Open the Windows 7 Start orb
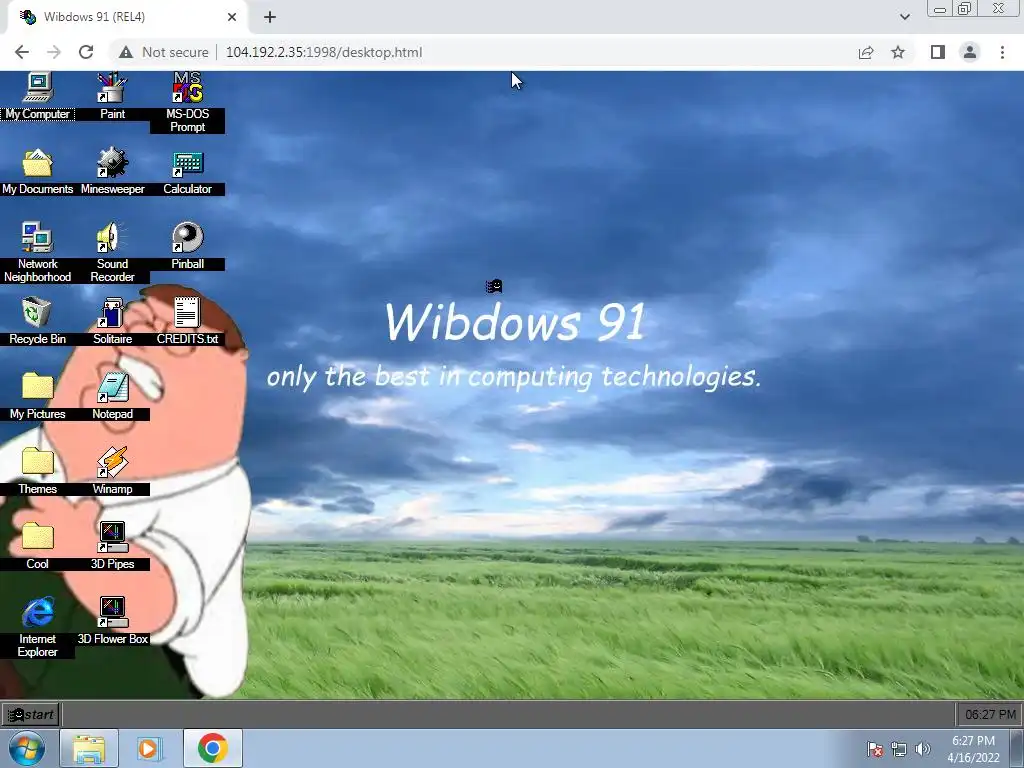This screenshot has width=1024, height=768. (x=27, y=748)
